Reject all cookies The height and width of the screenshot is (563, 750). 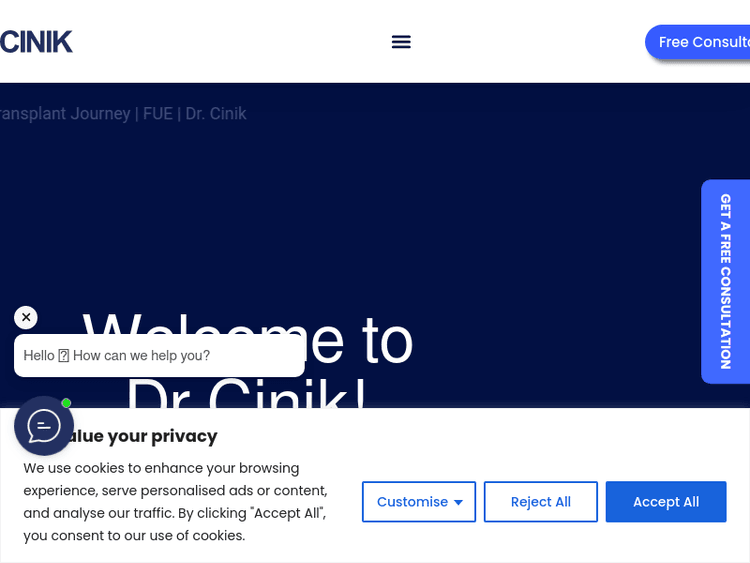540,502
